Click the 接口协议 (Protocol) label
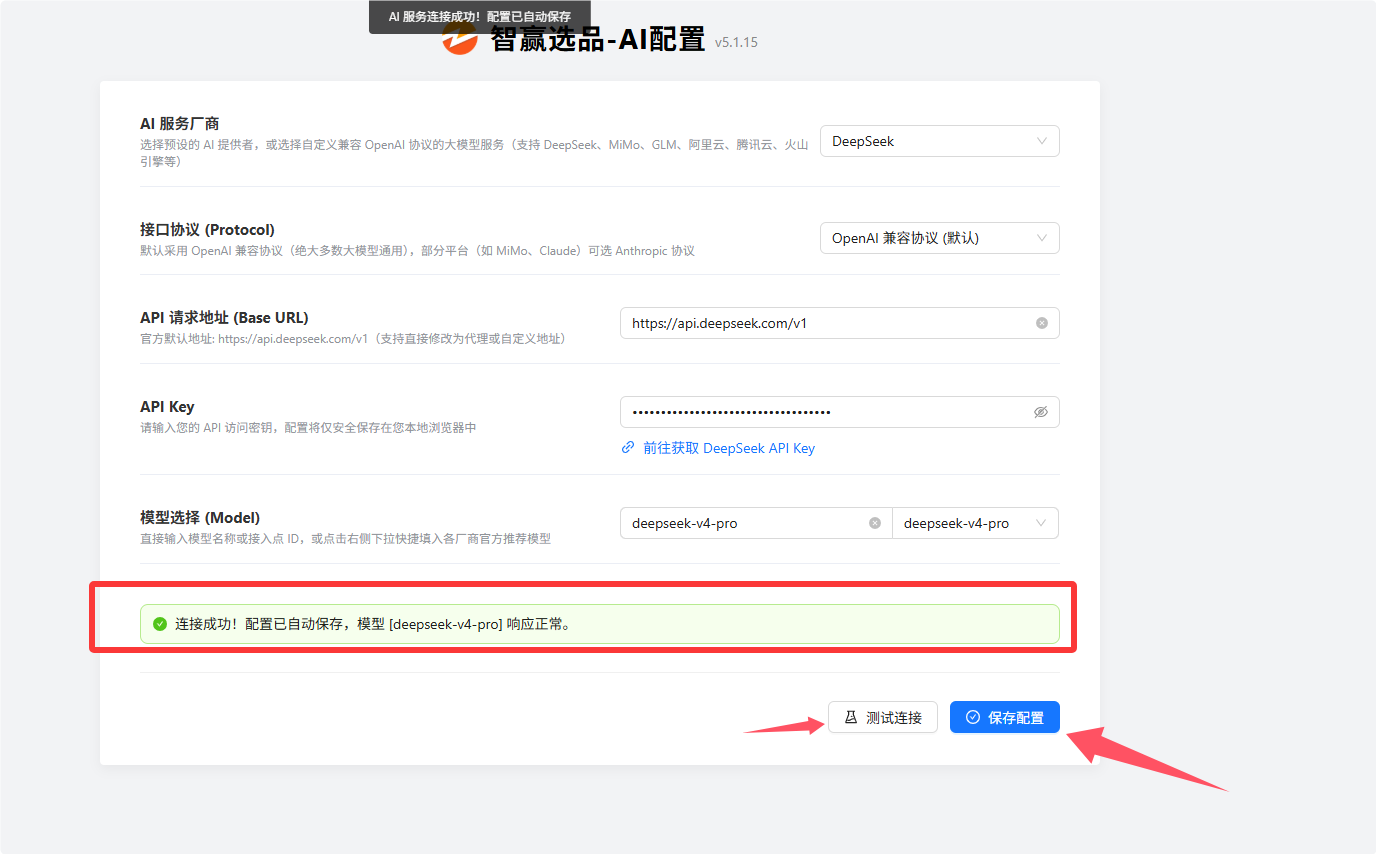Viewport: 1376px width, 854px height. click(207, 229)
